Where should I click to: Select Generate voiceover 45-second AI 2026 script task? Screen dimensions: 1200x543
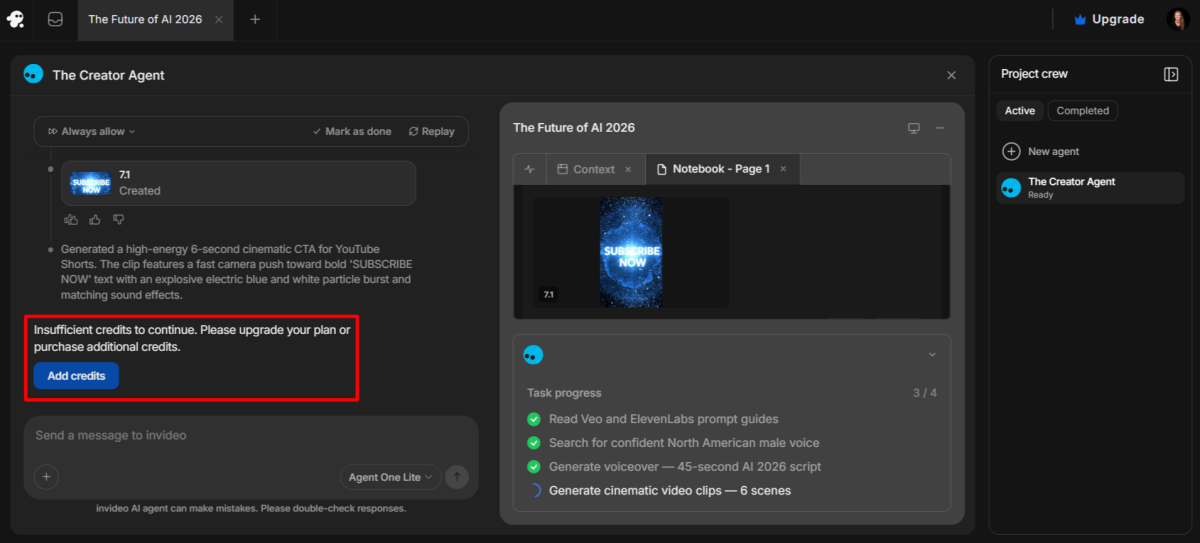685,467
